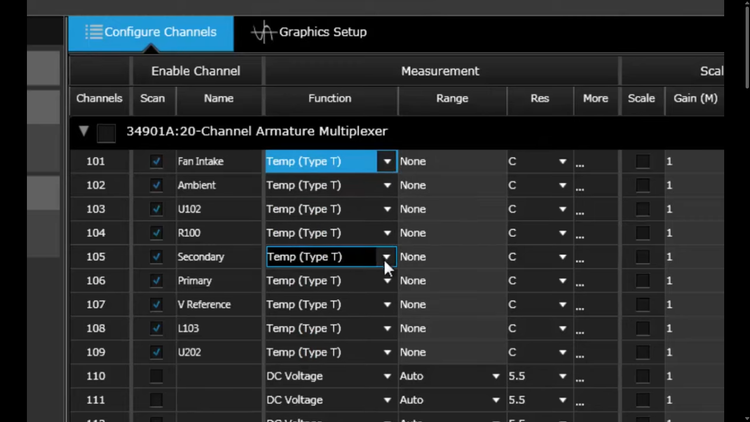Open More options for channel 107
The width and height of the screenshot is (750, 422).
click(x=580, y=306)
